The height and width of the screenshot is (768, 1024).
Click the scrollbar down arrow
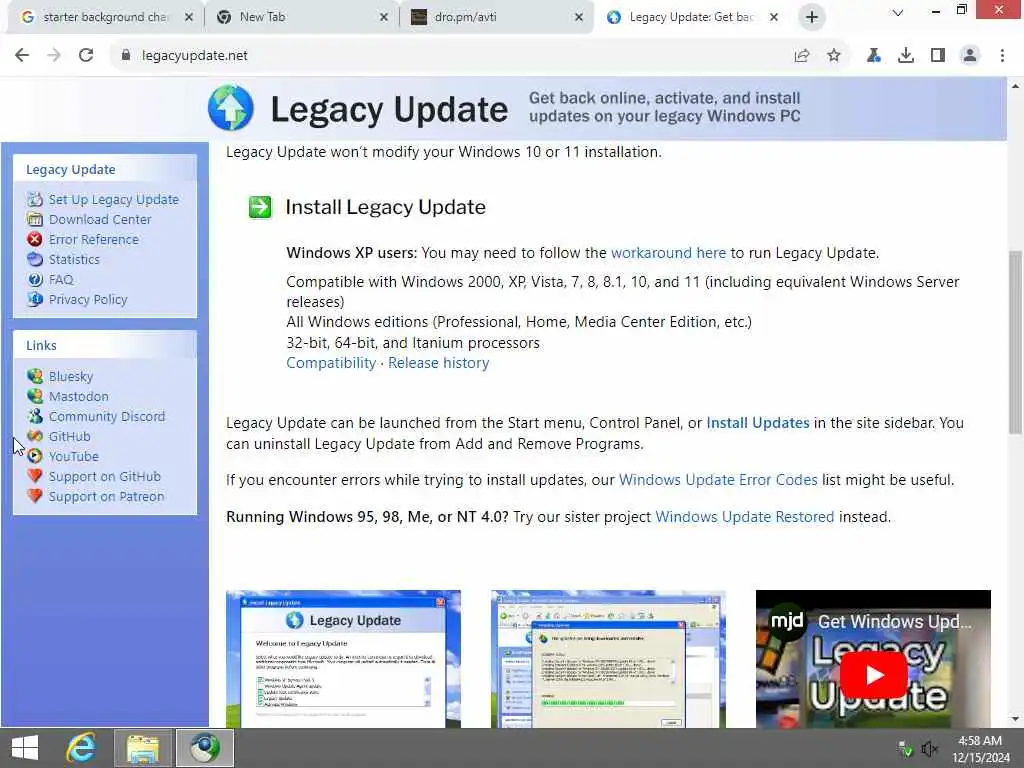point(1015,719)
